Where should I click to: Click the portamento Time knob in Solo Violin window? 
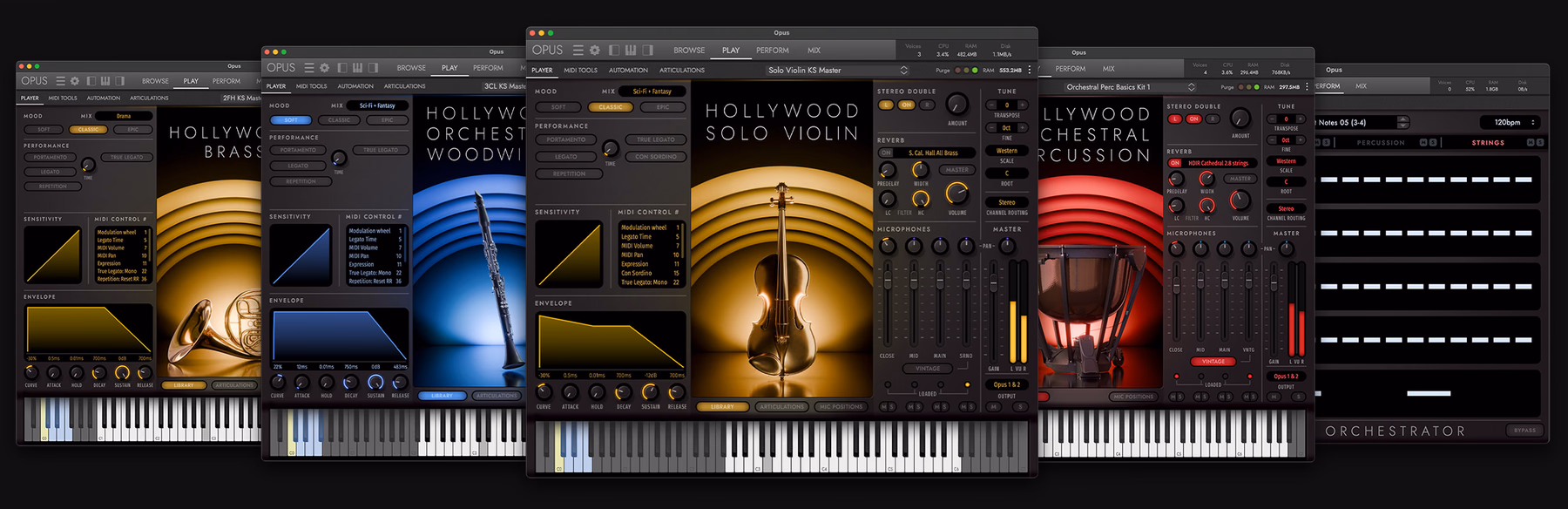tap(611, 148)
